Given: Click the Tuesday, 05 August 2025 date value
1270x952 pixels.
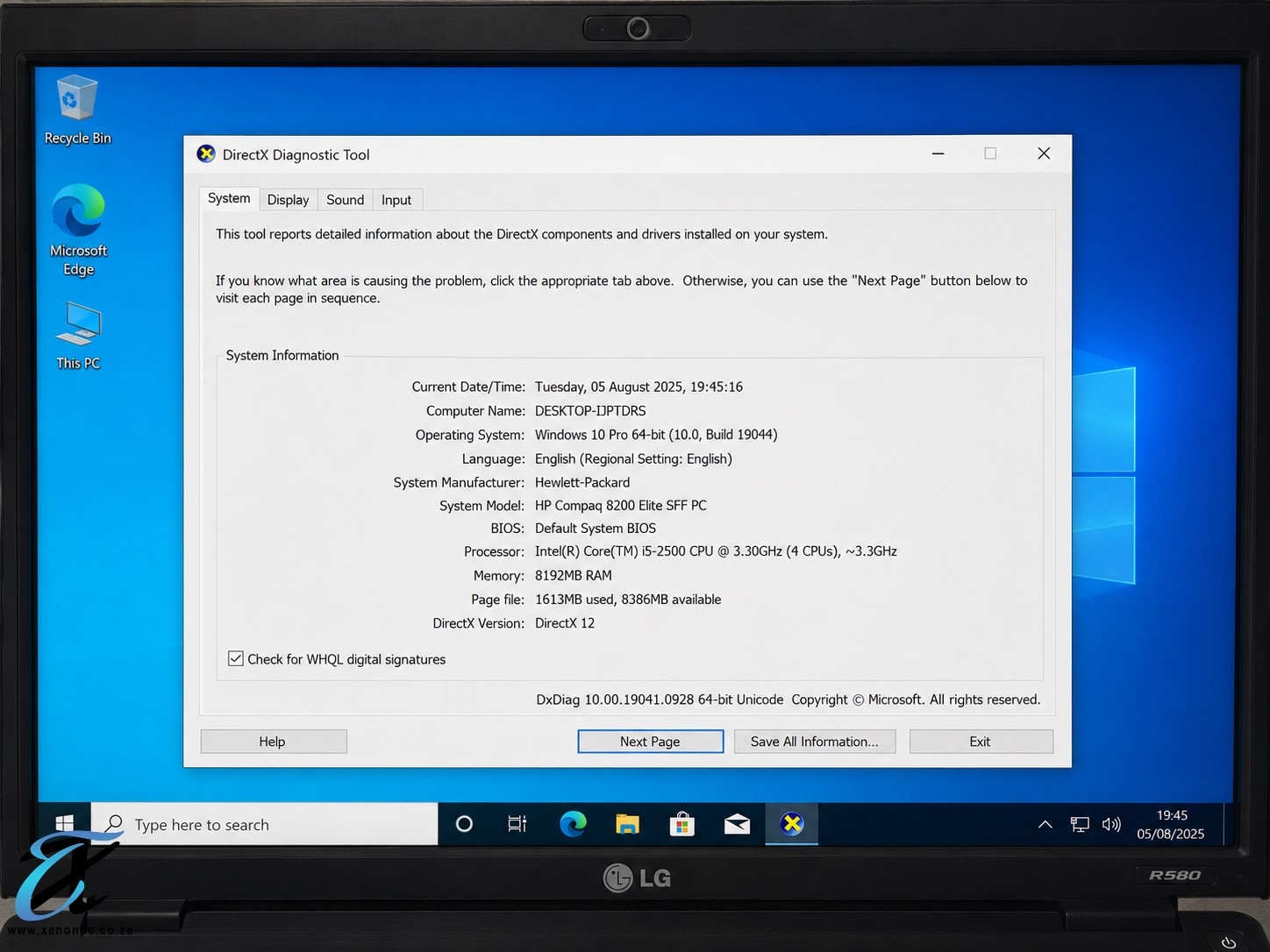Looking at the screenshot, I should pyautogui.click(x=639, y=387).
